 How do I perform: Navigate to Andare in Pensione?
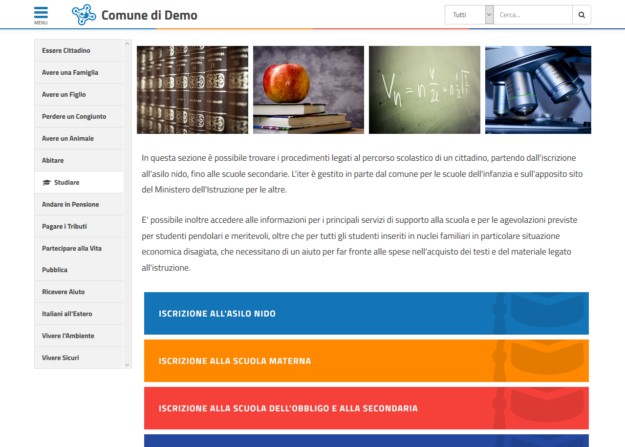tap(70, 204)
